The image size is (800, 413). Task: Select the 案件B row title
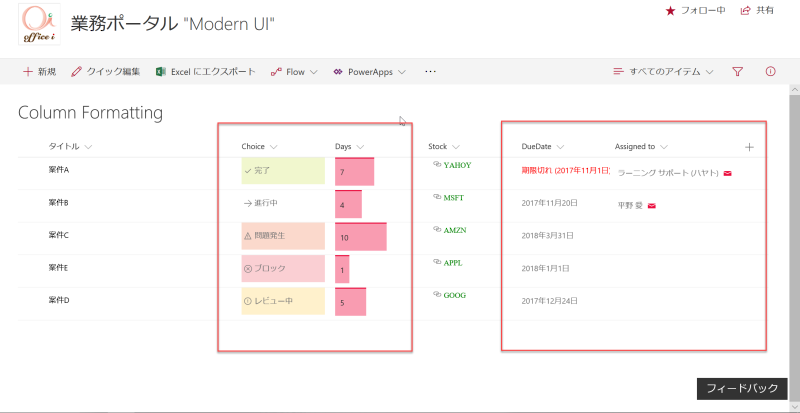point(59,203)
